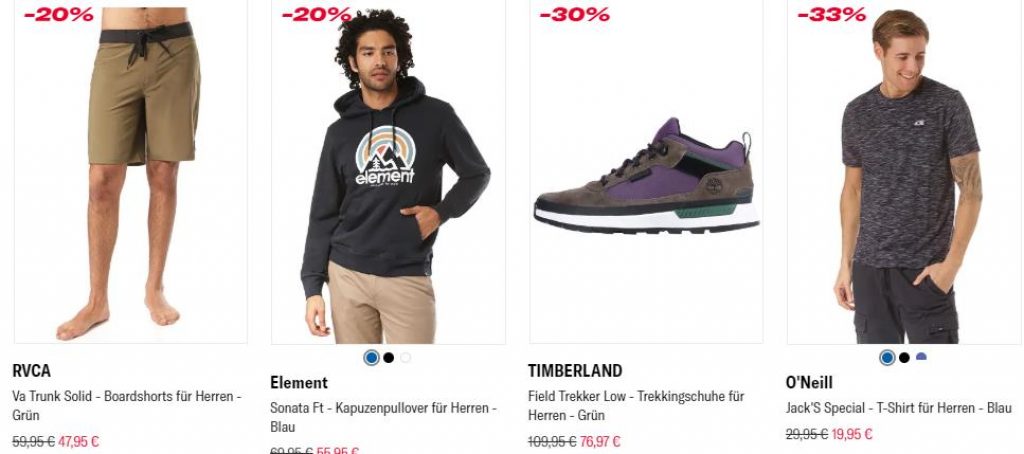Select black color swatch for O'Neill T-shirt
Screen dimensions: 1024x454
[x=904, y=357]
